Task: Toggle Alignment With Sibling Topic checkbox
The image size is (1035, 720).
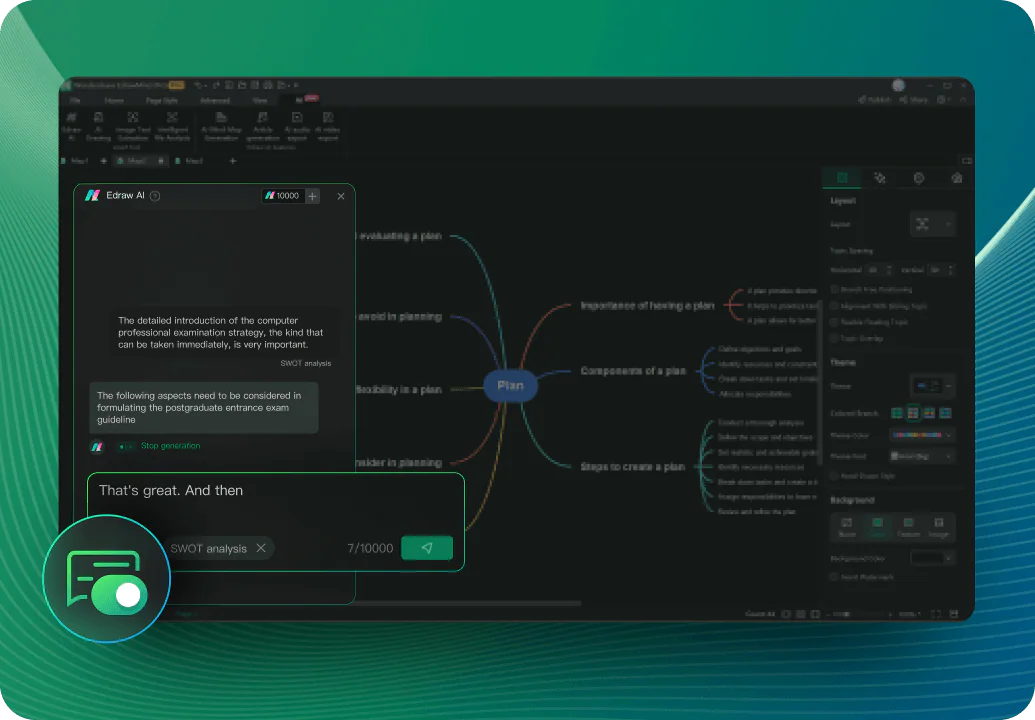Action: [x=834, y=306]
